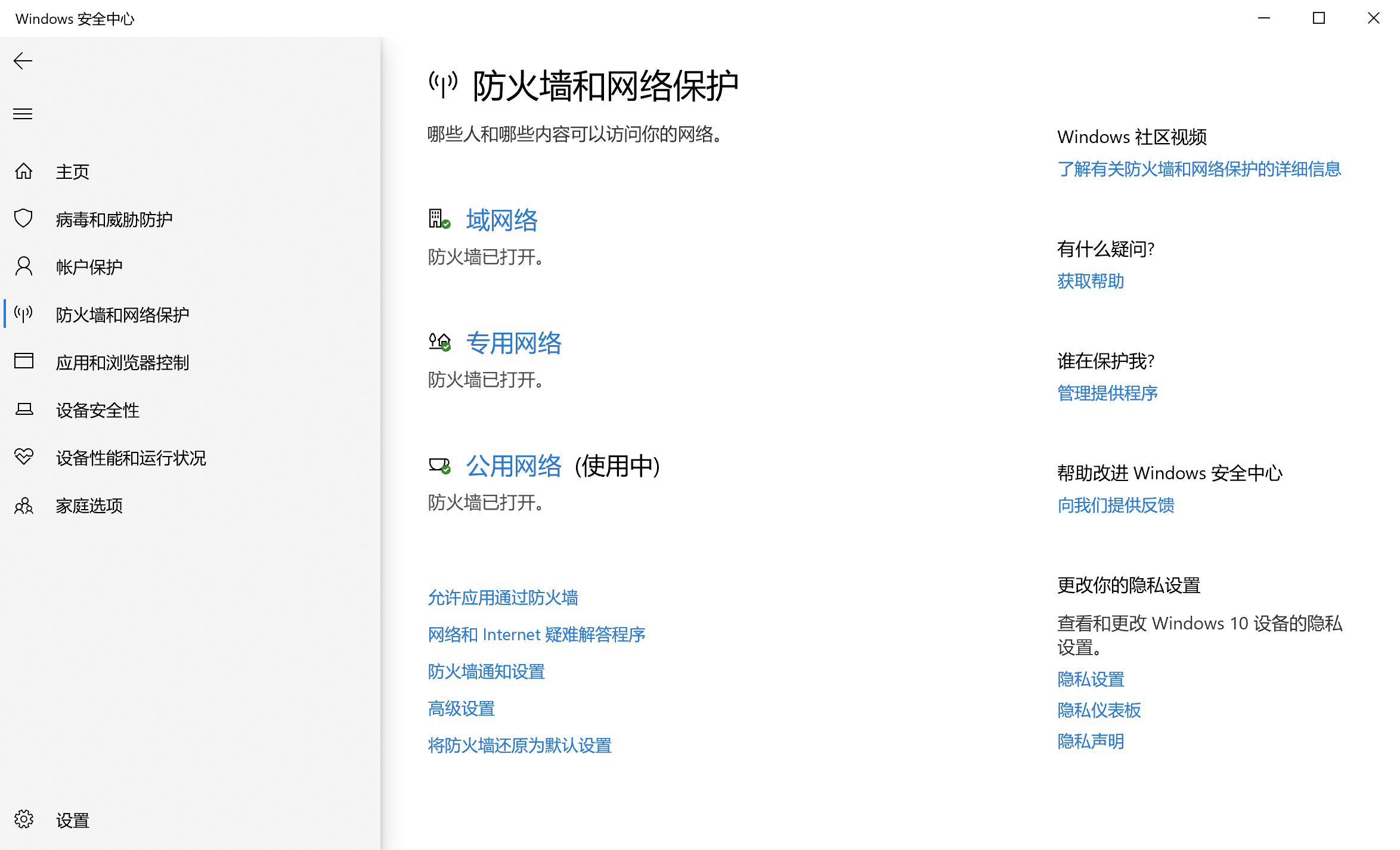
Task: Launch 网络和 Internet 疑难解答程序
Action: pos(537,635)
